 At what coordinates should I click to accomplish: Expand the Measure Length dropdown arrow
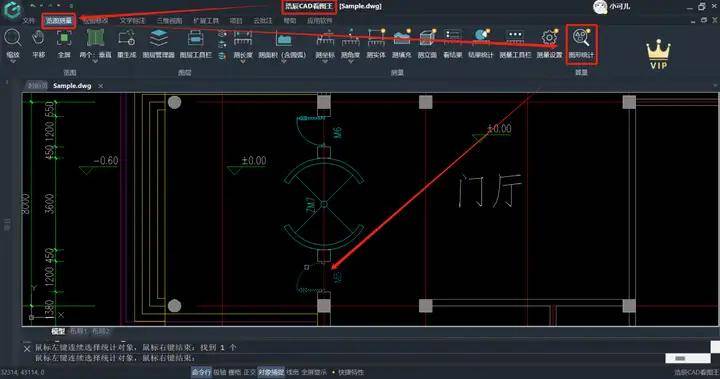pos(243,61)
